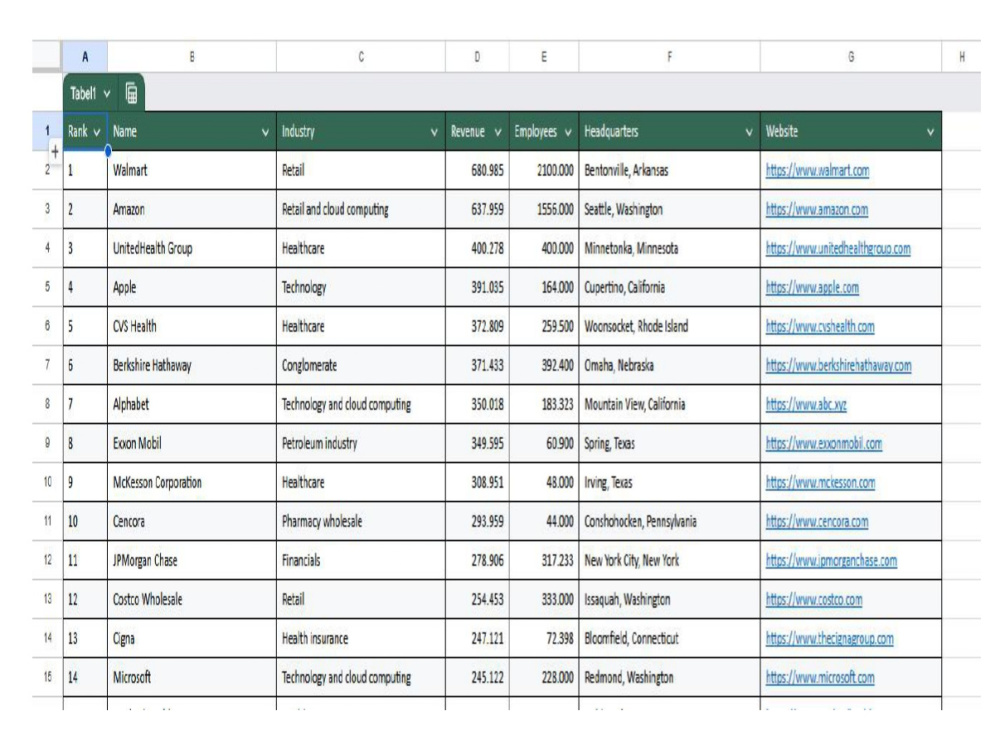The height and width of the screenshot is (750, 1000).
Task: Open the mckesson.com link
Action: point(820,482)
